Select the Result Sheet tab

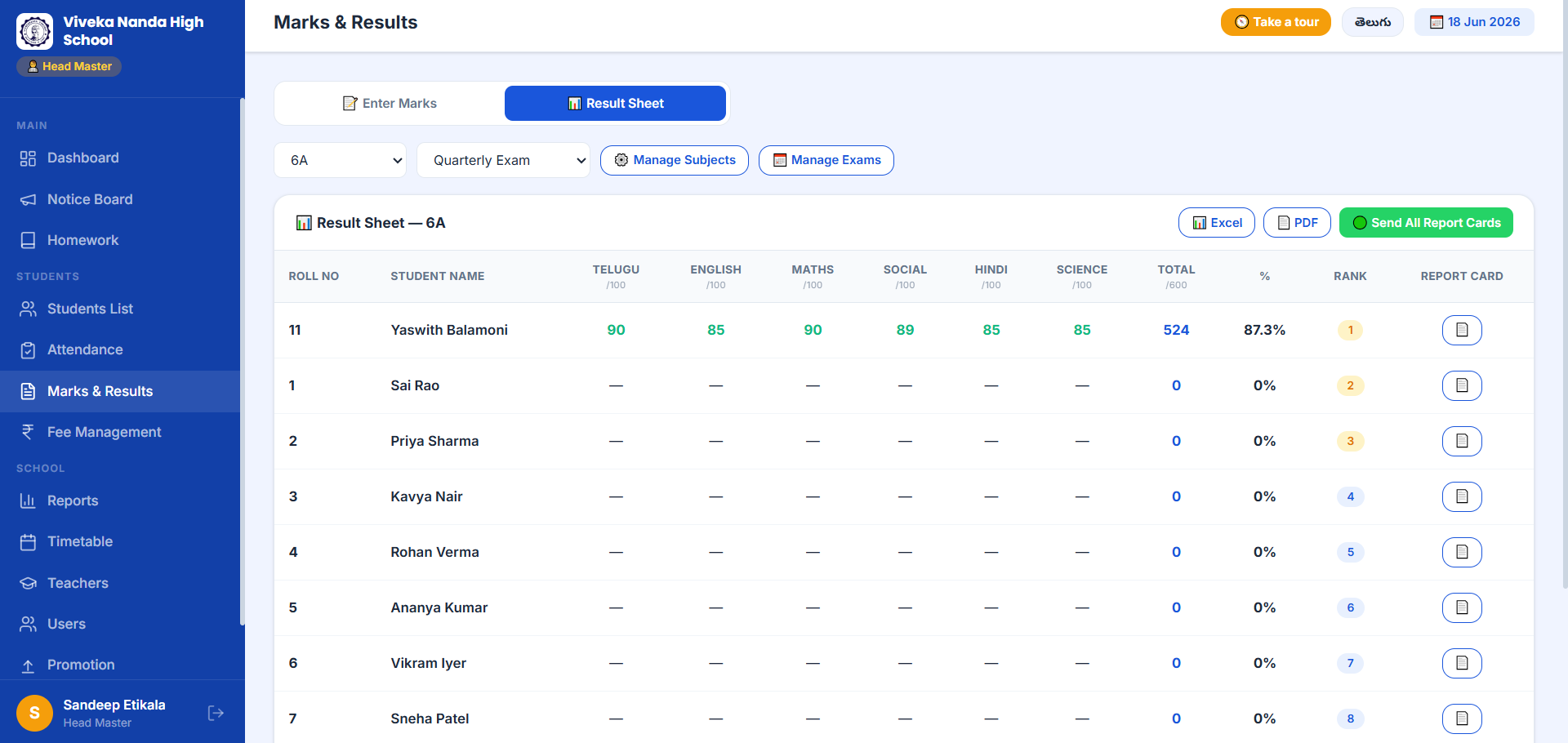coord(615,103)
